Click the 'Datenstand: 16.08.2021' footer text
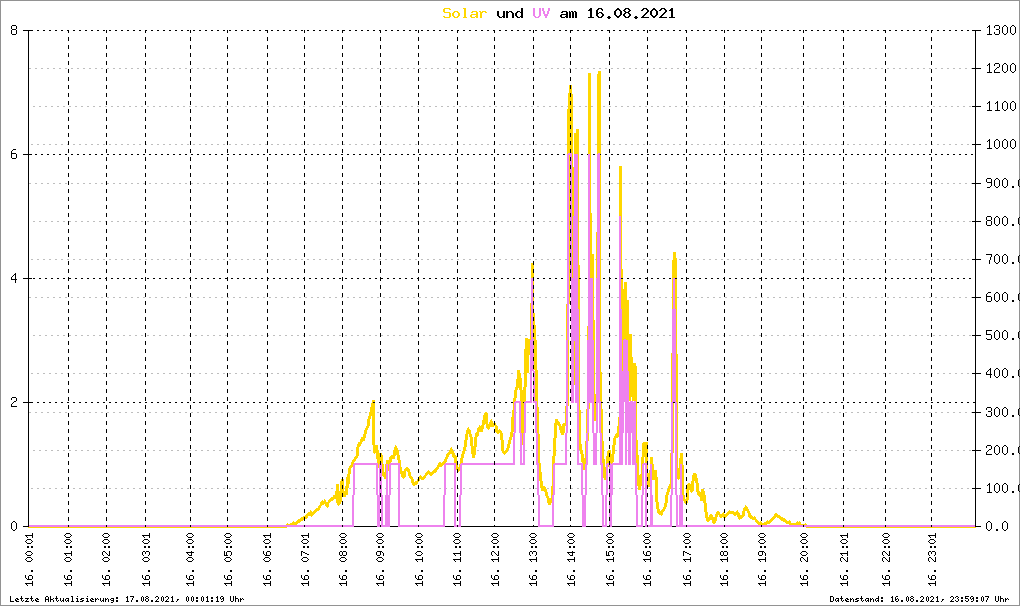Viewport: 1020px width, 606px height. 884,599
